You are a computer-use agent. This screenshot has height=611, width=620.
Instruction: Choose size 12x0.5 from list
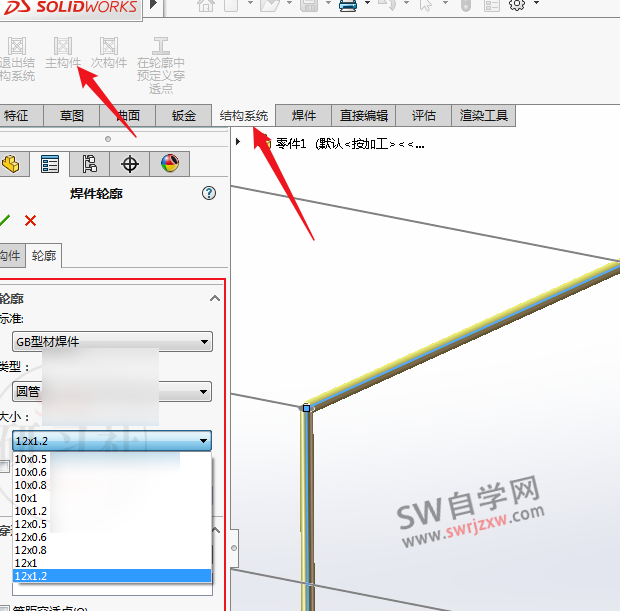coord(112,524)
